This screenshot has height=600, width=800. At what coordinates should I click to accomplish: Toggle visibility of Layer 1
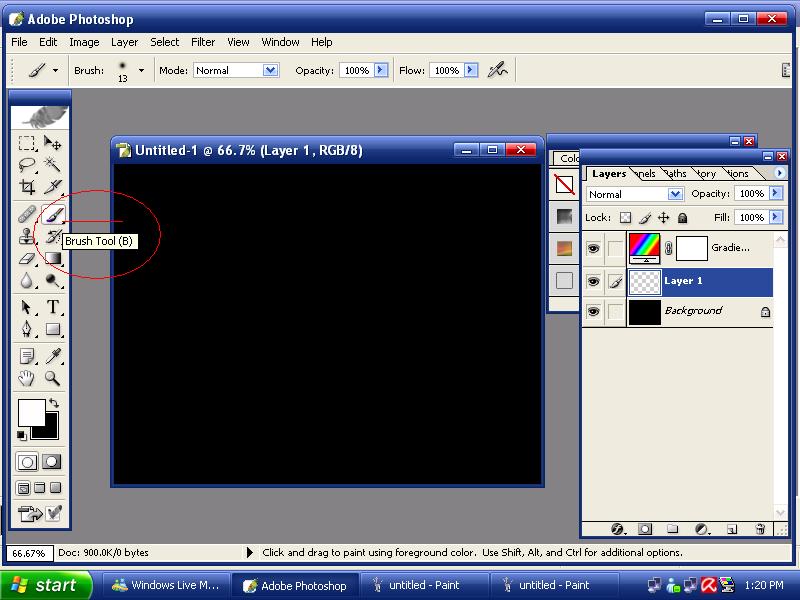click(x=593, y=282)
